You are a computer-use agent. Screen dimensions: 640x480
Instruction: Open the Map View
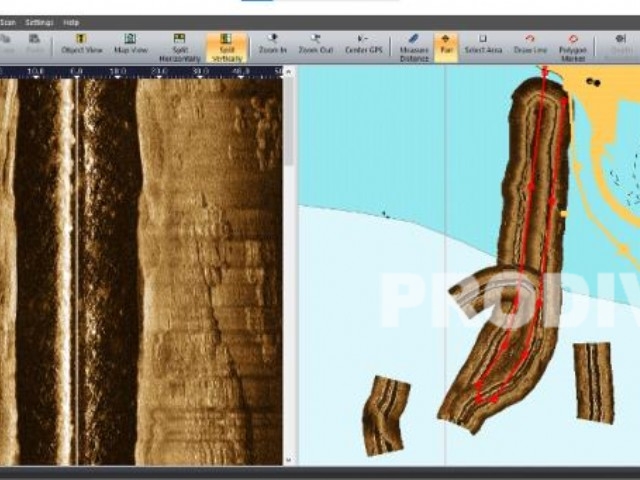[130, 46]
